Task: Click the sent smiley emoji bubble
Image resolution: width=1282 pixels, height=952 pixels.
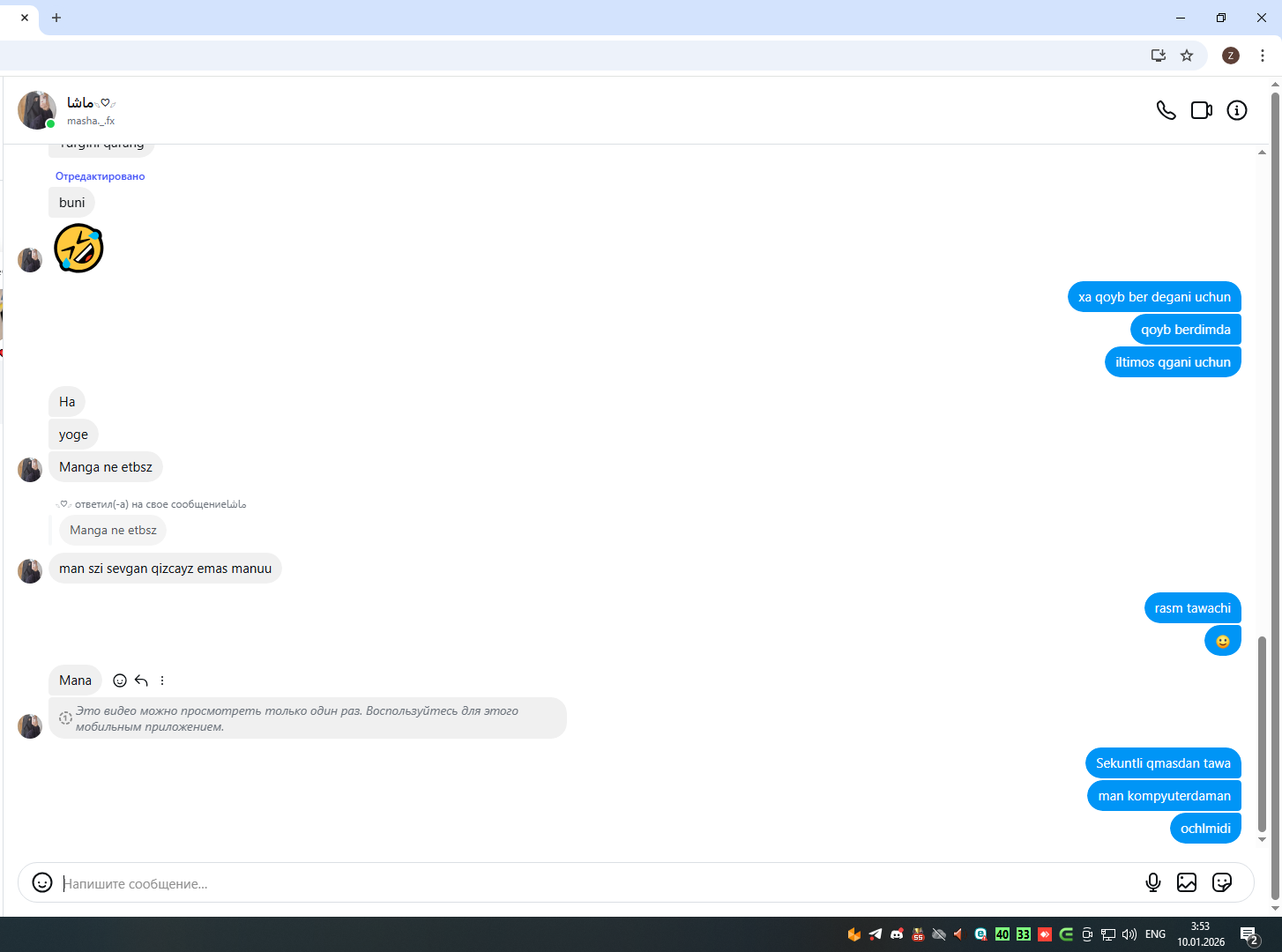Action: coord(1222,641)
